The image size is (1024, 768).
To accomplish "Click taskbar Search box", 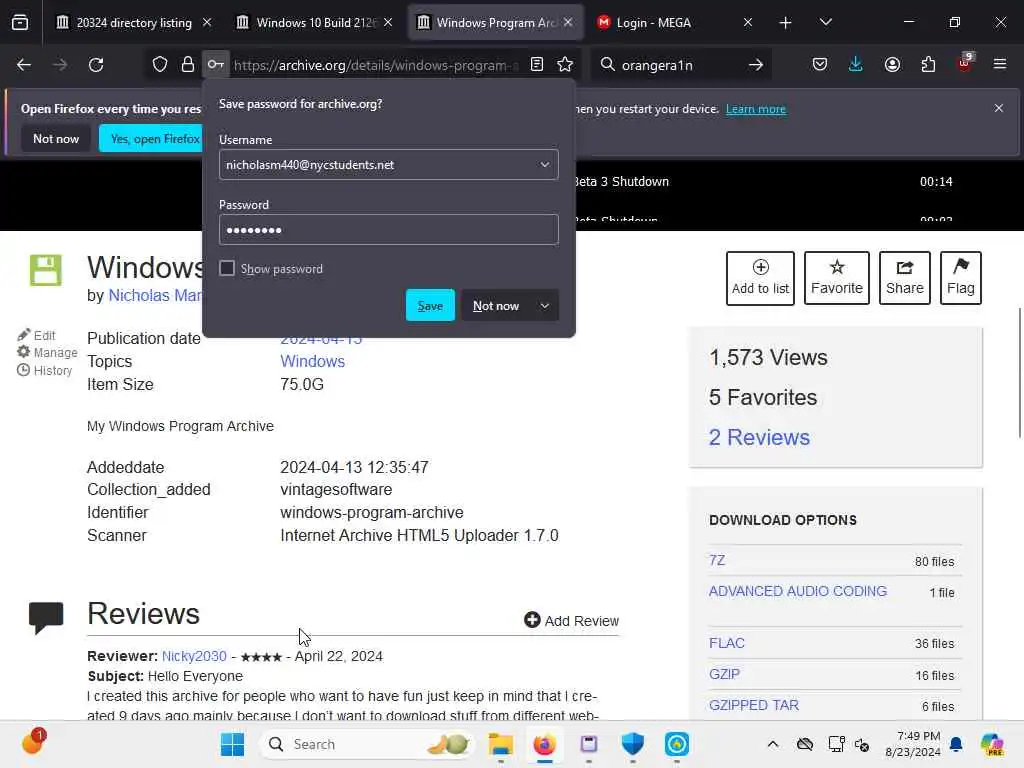I will pyautogui.click(x=368, y=744).
